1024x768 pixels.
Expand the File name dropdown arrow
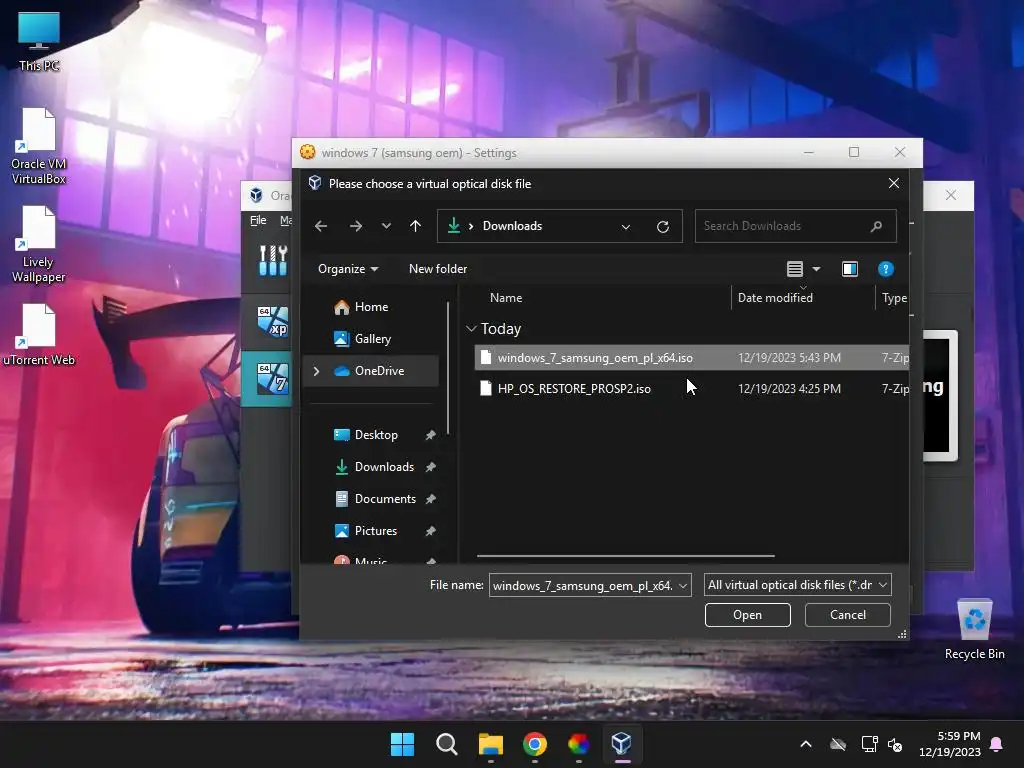coord(683,585)
